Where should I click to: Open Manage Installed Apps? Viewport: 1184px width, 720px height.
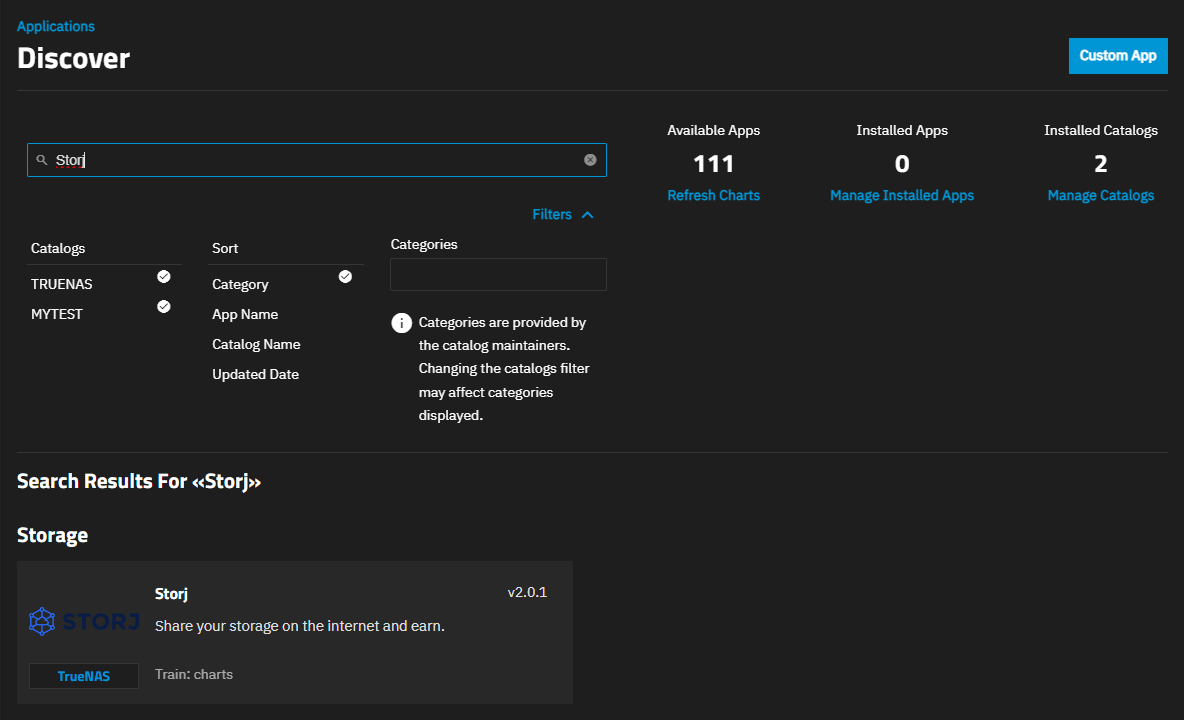902,195
